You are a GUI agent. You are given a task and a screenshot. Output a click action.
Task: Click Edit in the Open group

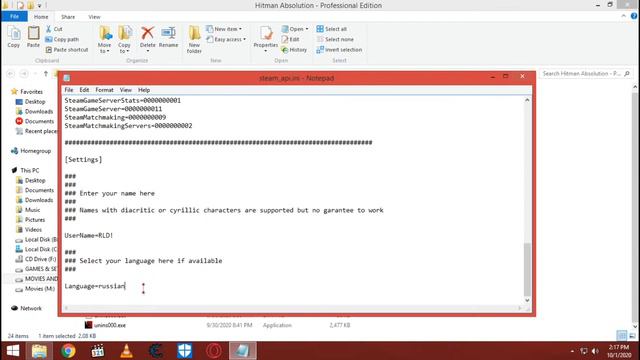[290, 39]
